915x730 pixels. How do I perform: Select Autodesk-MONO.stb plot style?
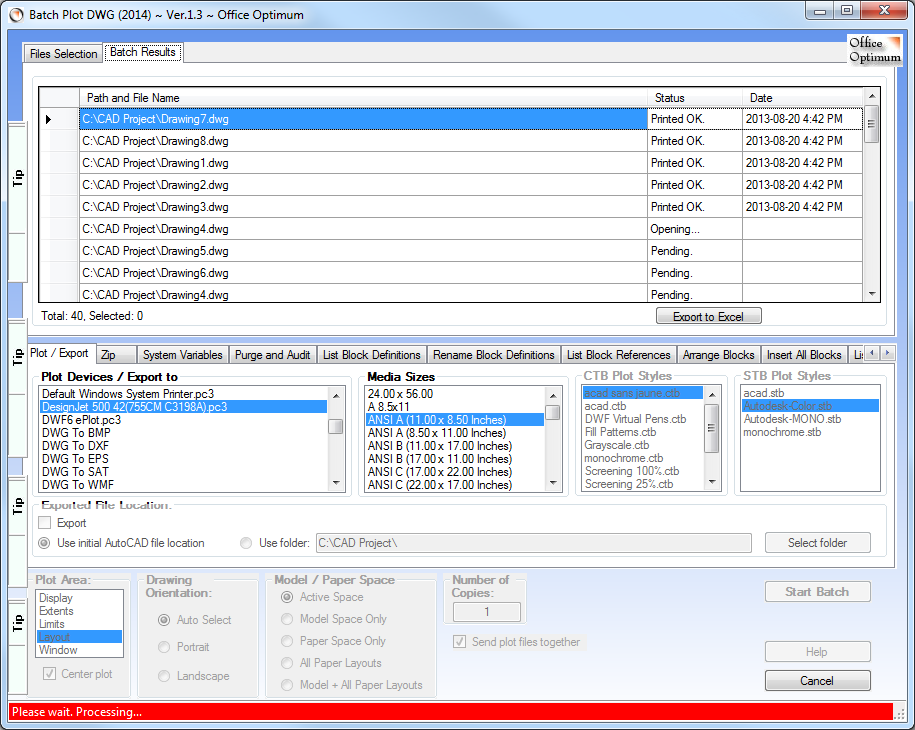[810, 419]
